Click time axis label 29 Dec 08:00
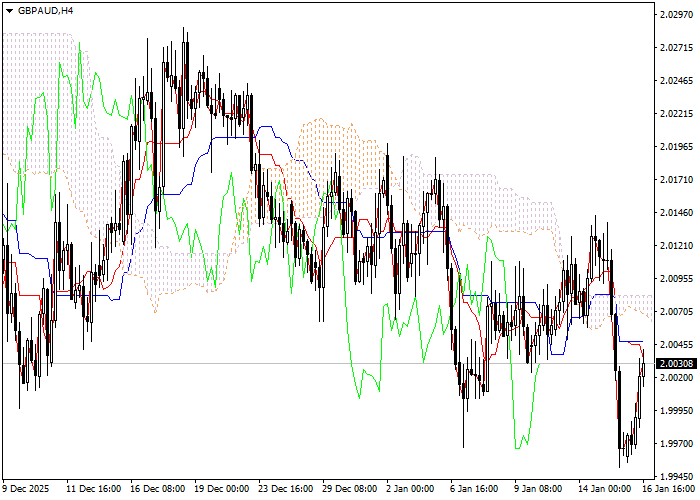Image resolution: width=700 pixels, height=500 pixels. [350, 489]
